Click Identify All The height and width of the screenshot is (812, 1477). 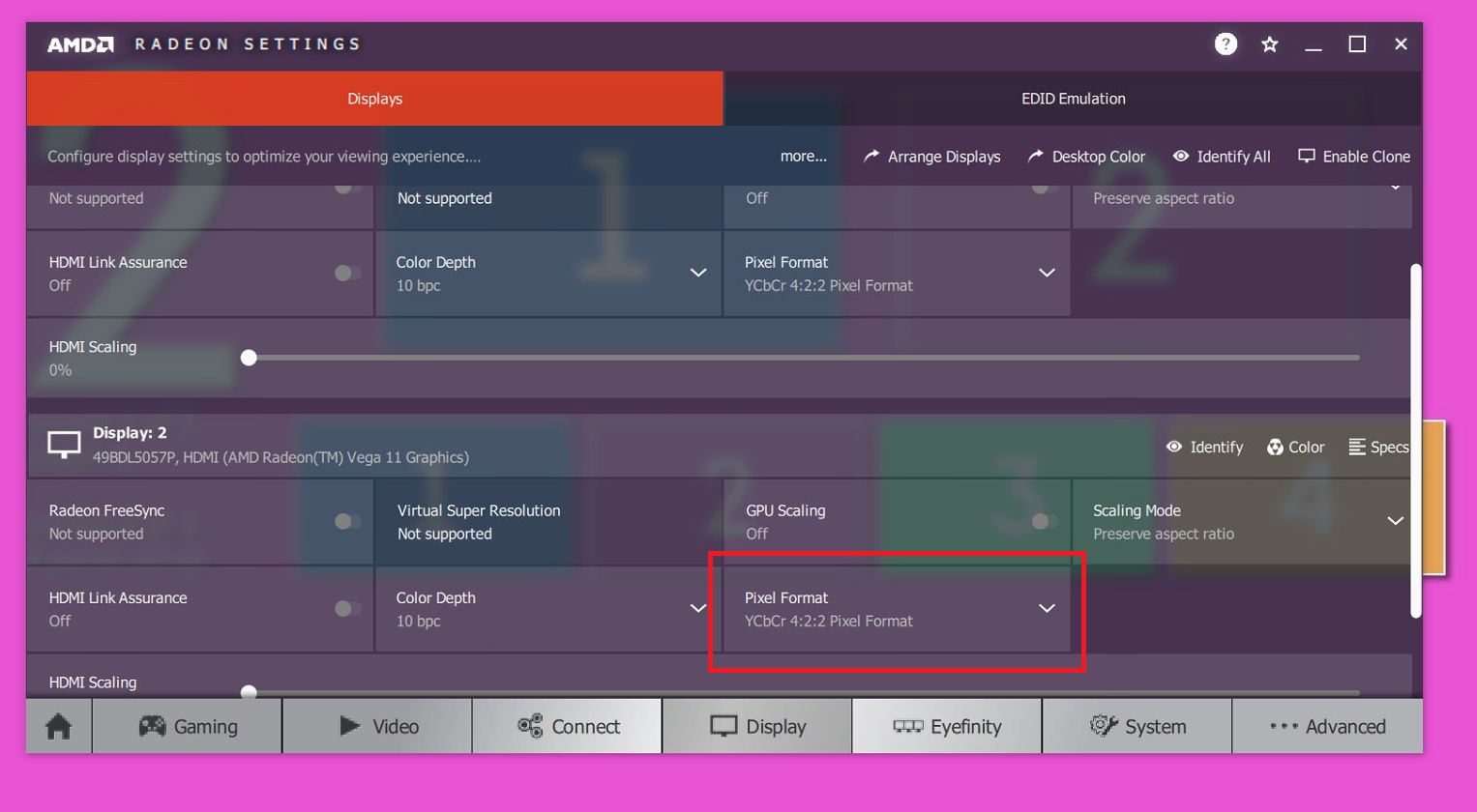click(x=1222, y=157)
